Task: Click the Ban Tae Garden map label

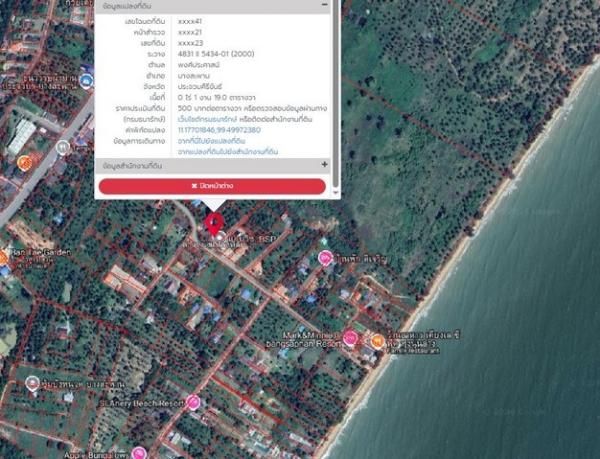Action: pos(40,252)
